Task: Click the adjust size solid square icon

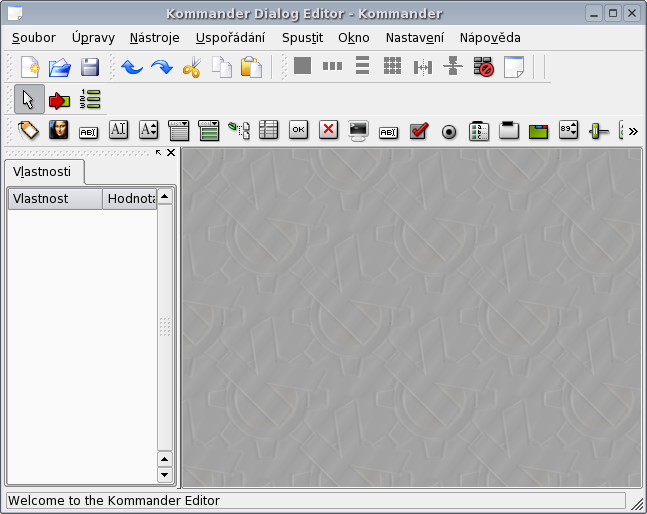Action: click(302, 66)
